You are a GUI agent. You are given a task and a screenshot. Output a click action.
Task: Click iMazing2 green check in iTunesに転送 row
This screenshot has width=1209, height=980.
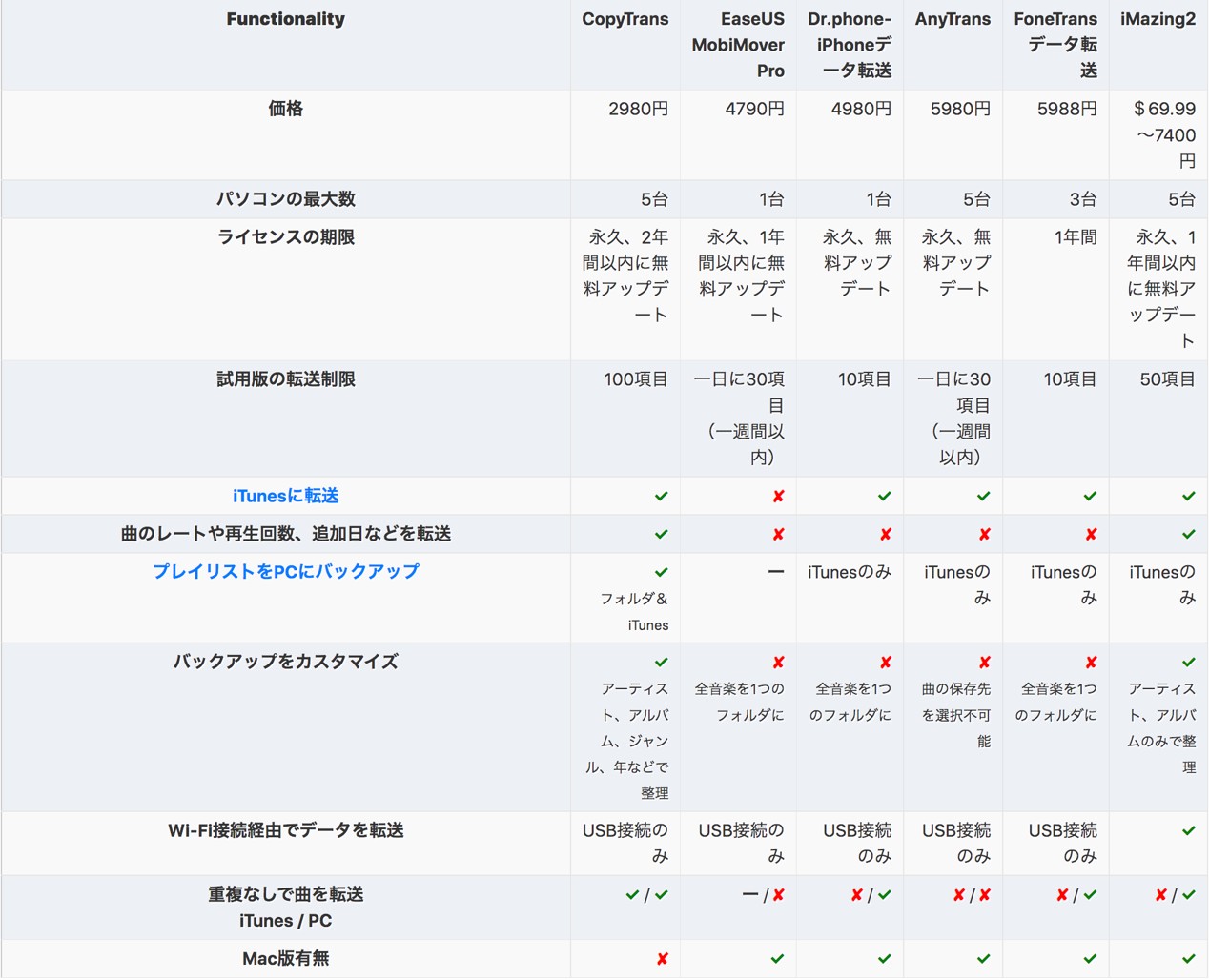(x=1188, y=496)
